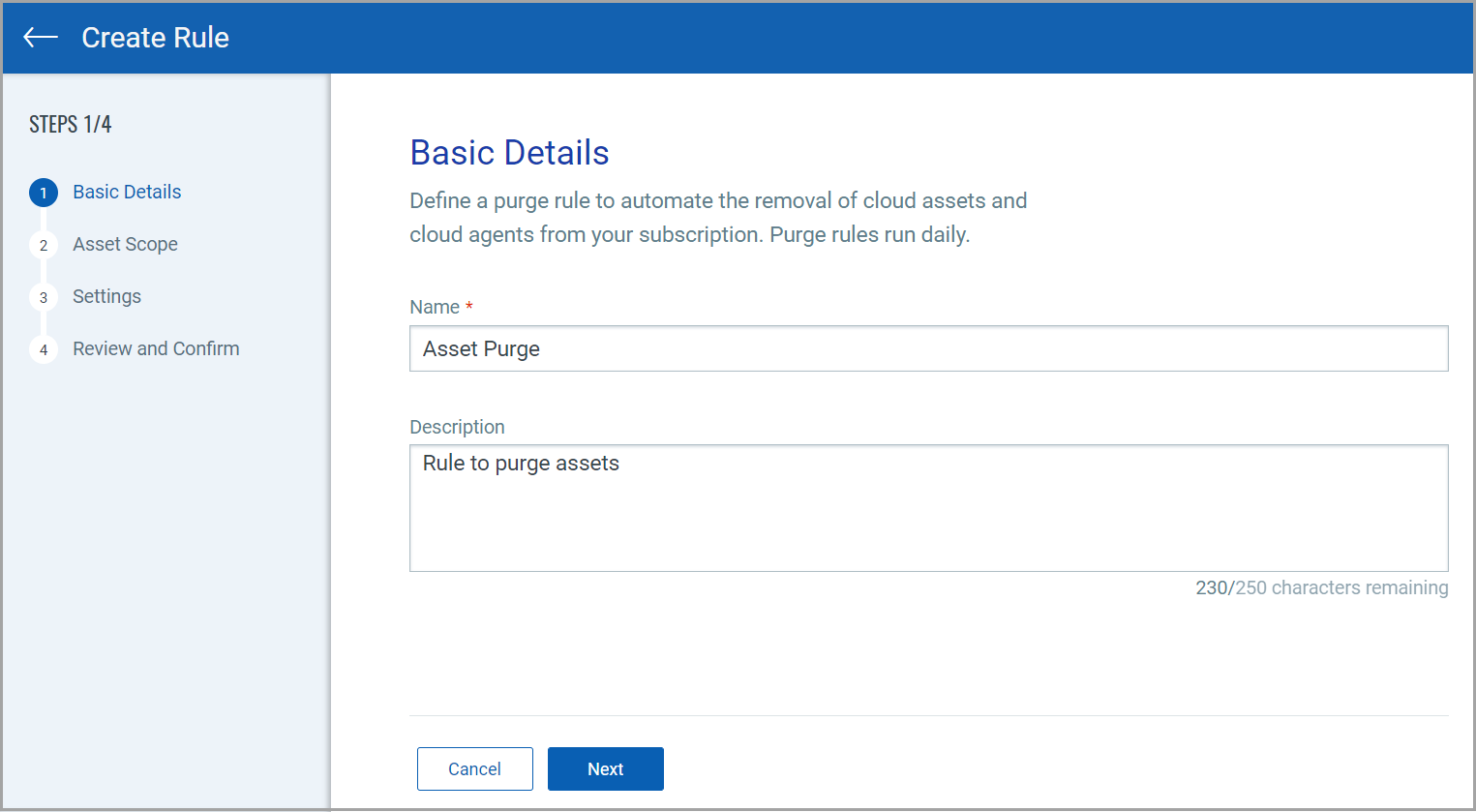This screenshot has height=812, width=1476.
Task: Select step 4 circle for Review and Confirm
Action: tap(44, 349)
